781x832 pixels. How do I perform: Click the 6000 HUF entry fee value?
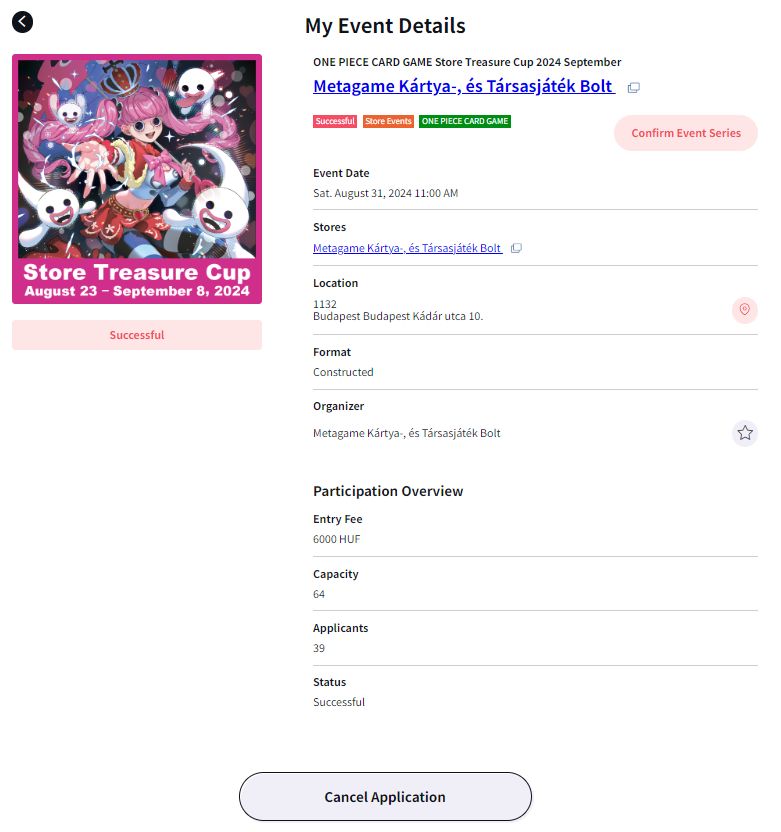coord(336,539)
